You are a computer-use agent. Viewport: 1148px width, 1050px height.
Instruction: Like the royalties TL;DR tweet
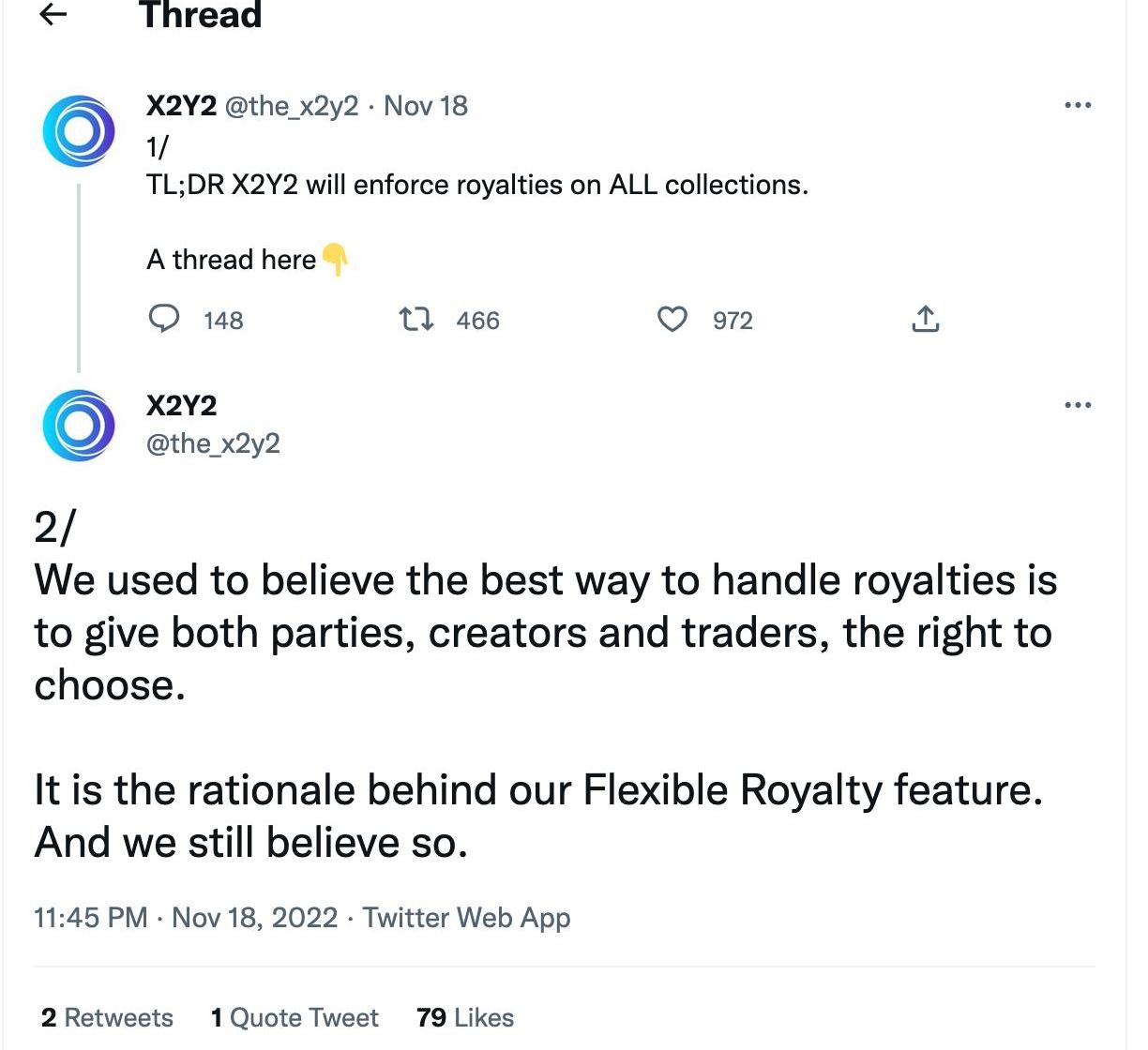point(672,320)
